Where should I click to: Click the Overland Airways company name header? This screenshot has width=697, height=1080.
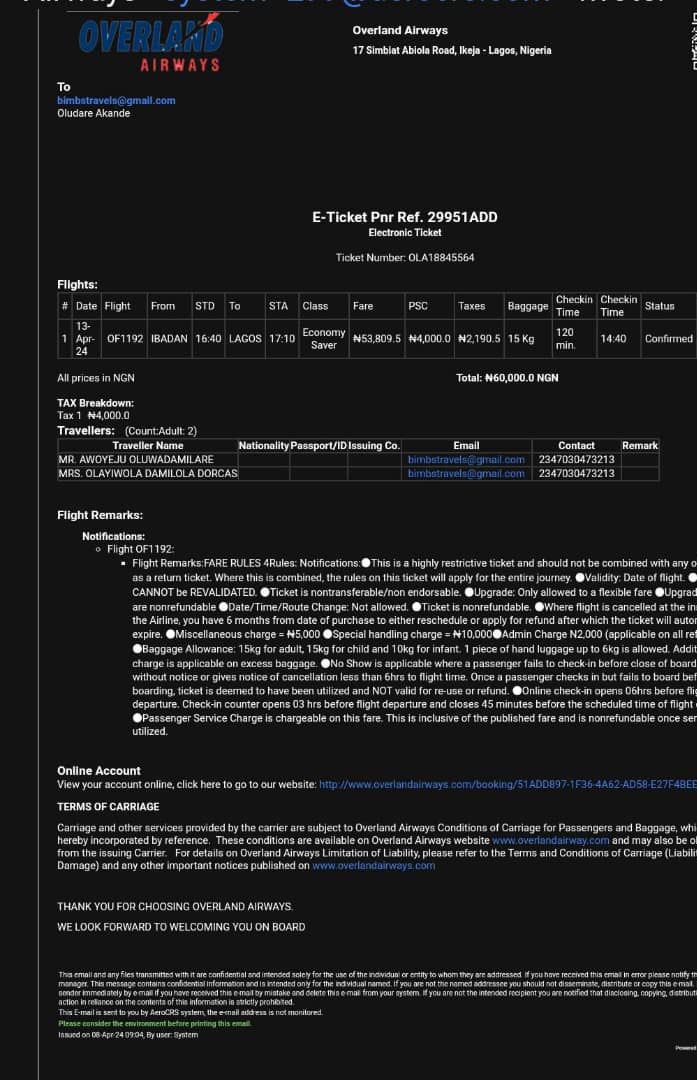400,30
